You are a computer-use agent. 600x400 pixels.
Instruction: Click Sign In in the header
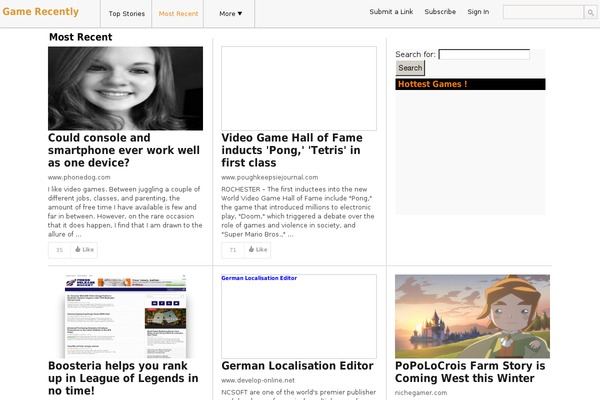478,12
